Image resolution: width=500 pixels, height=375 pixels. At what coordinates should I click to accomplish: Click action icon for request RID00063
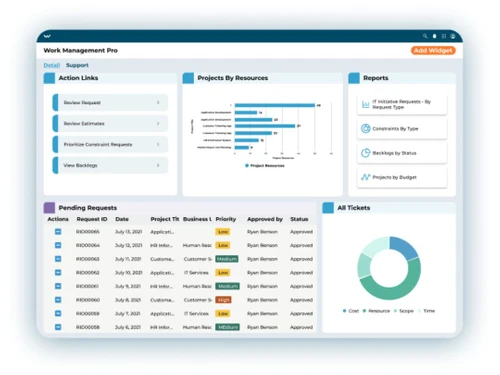(x=58, y=259)
